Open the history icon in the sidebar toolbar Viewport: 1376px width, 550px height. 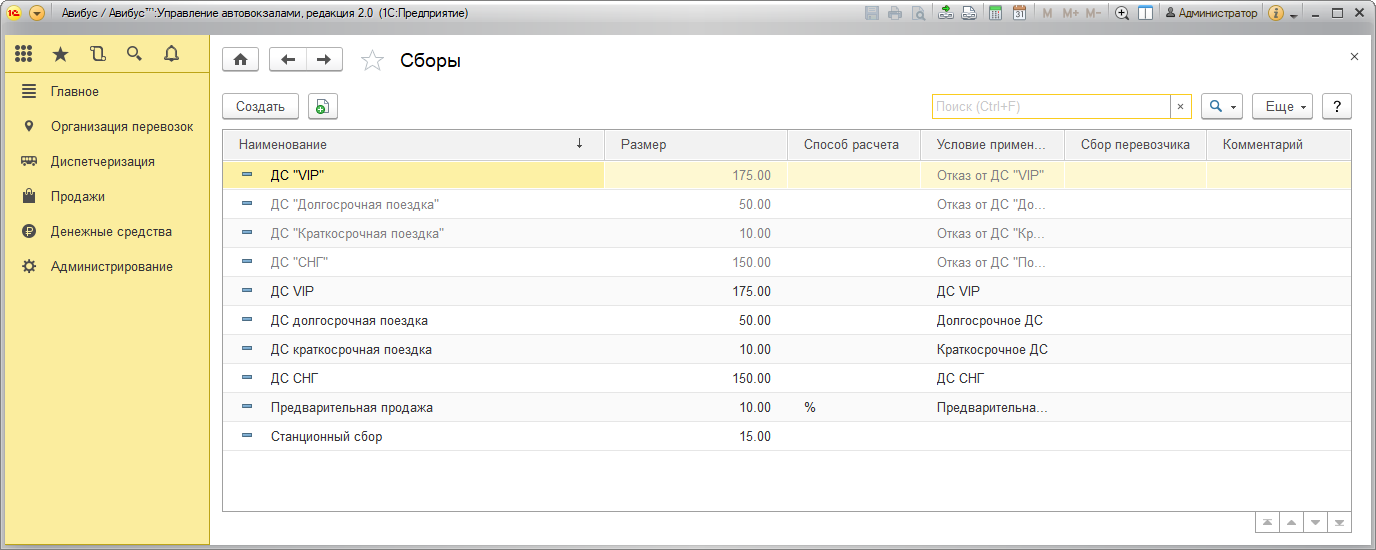pyautogui.click(x=97, y=54)
